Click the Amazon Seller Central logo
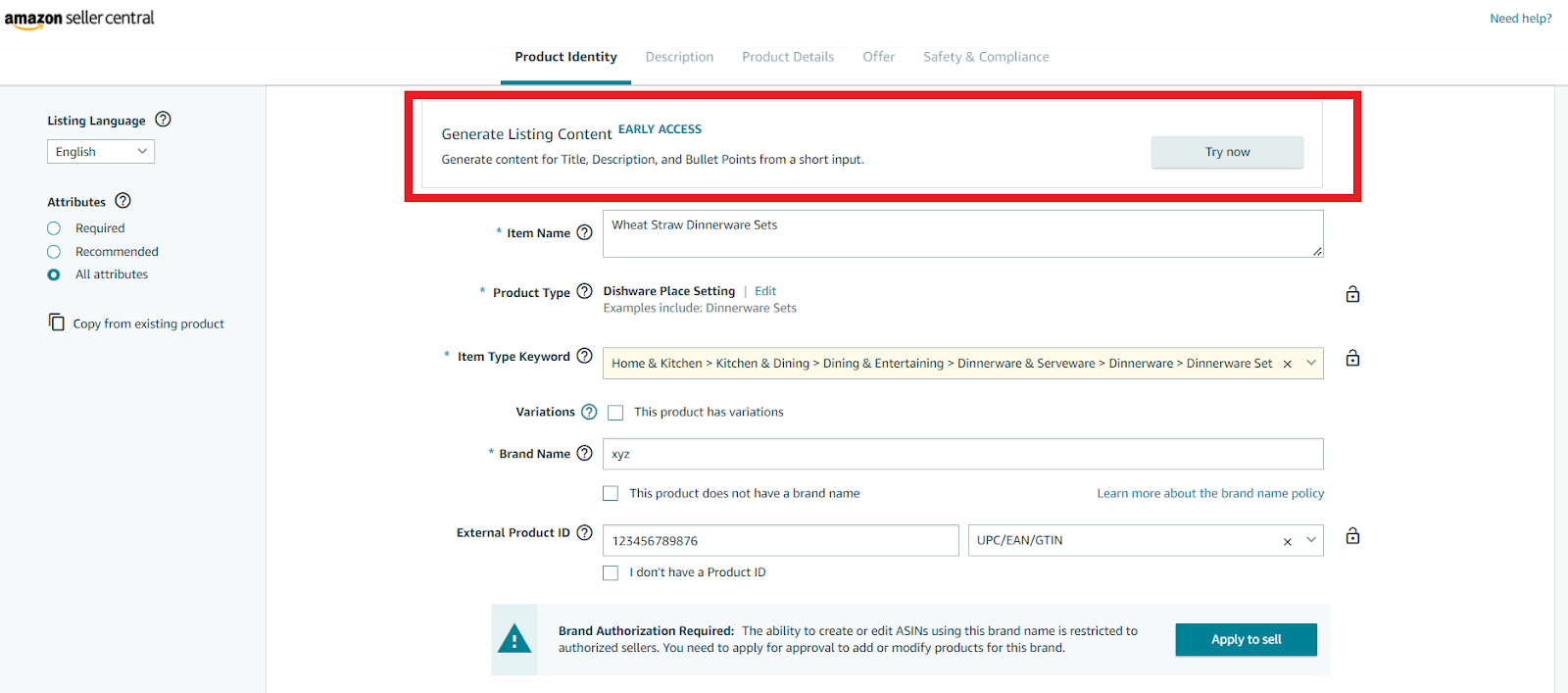This screenshot has height=693, width=1568. [79, 19]
